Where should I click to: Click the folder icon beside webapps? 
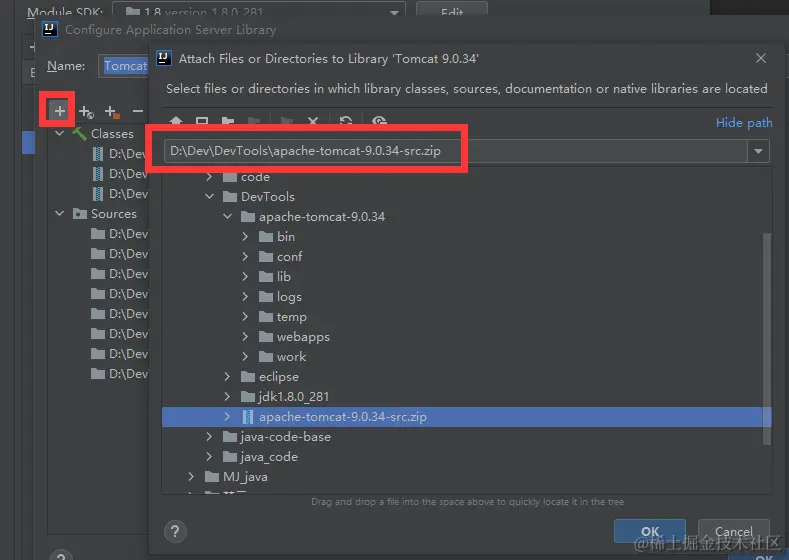[x=266, y=337]
